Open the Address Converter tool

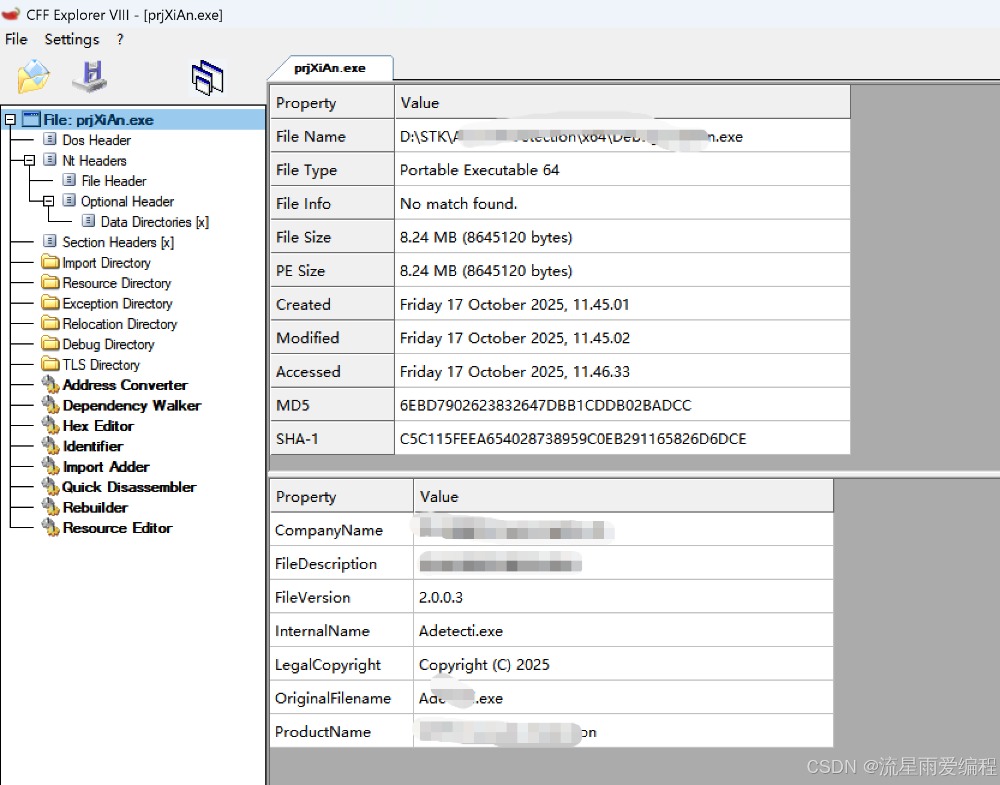point(124,385)
